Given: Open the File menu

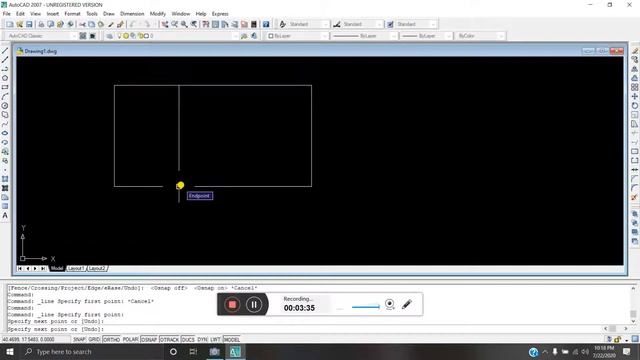Looking at the screenshot, I should pos(7,14).
